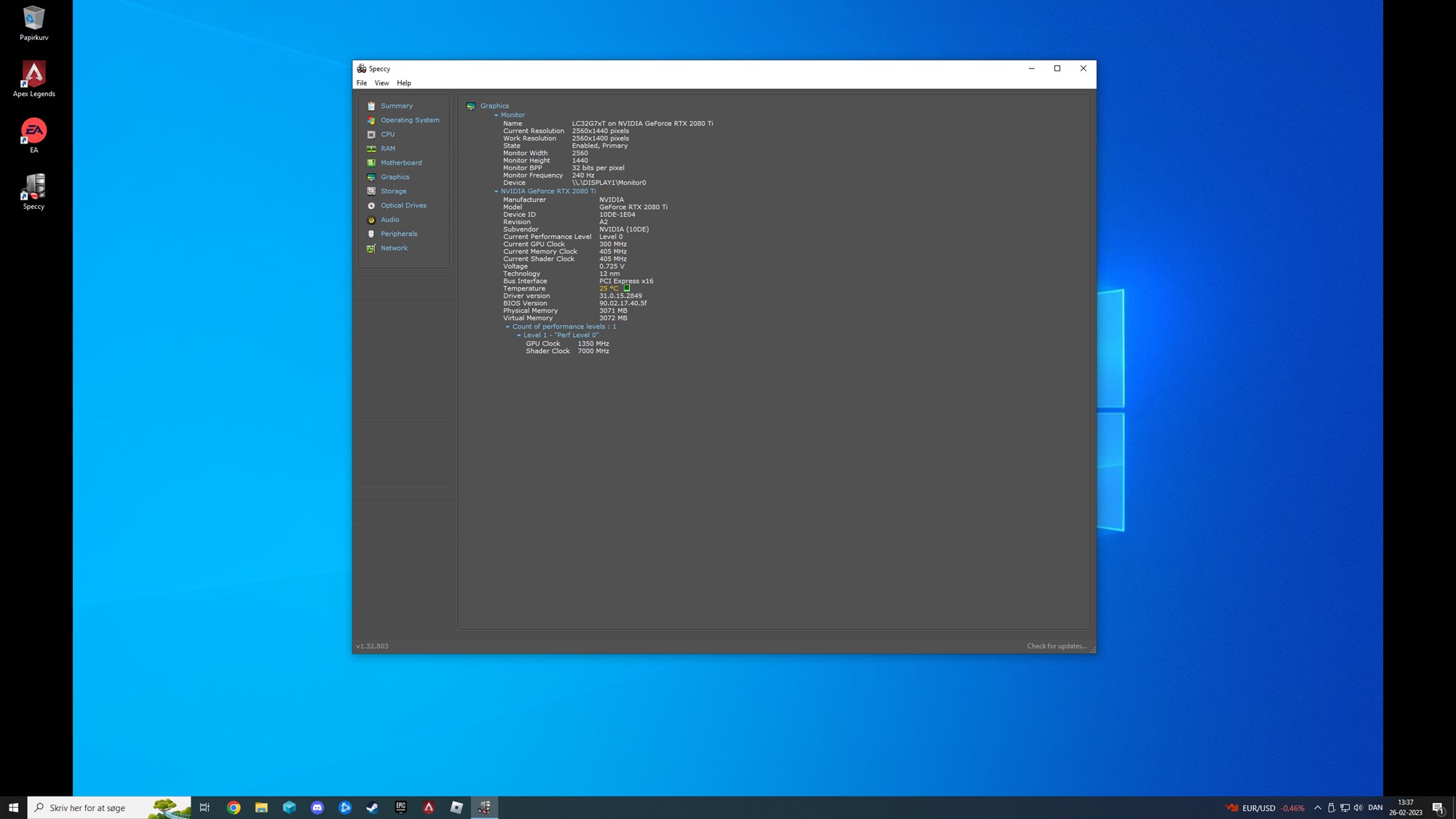Open Discord from the taskbar
This screenshot has height=819, width=1456.
[317, 807]
